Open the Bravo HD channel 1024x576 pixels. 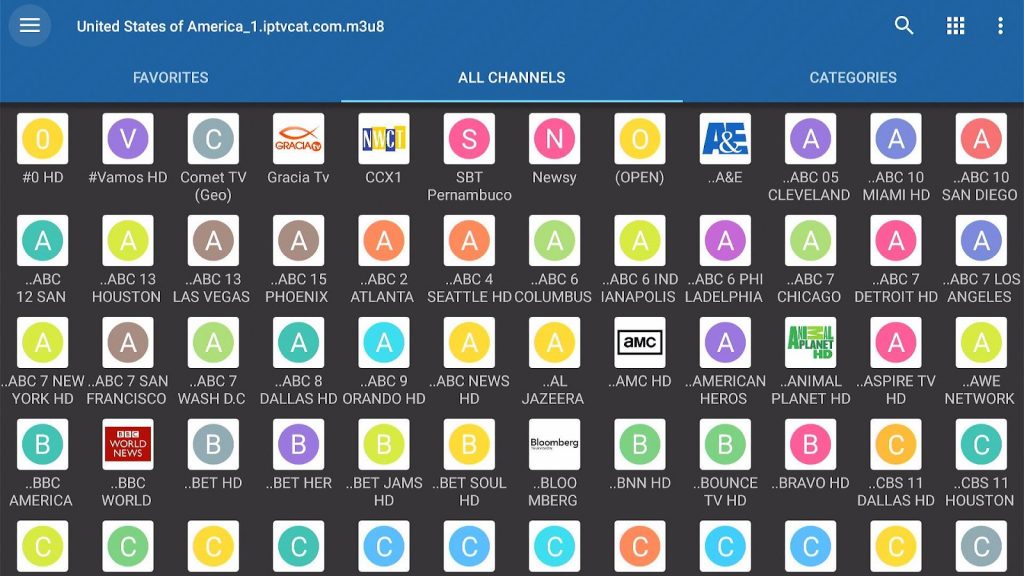click(x=810, y=445)
